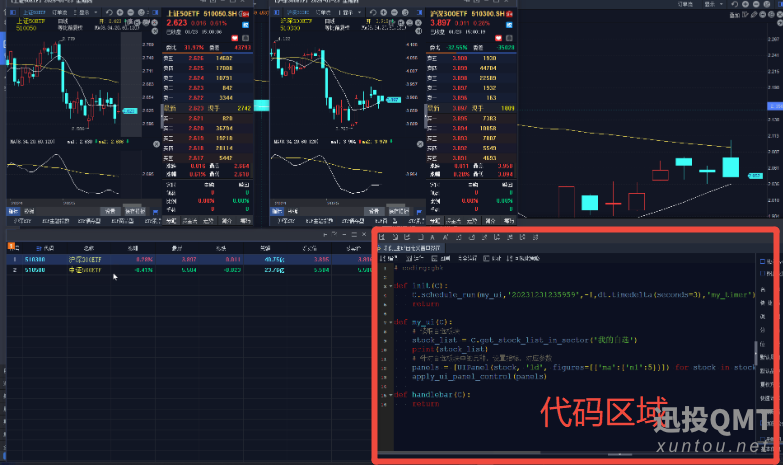This screenshot has width=783, height=465.
Task: Open 显示 dropdown in 上证50ETF chart toolbar
Action: (86, 12)
